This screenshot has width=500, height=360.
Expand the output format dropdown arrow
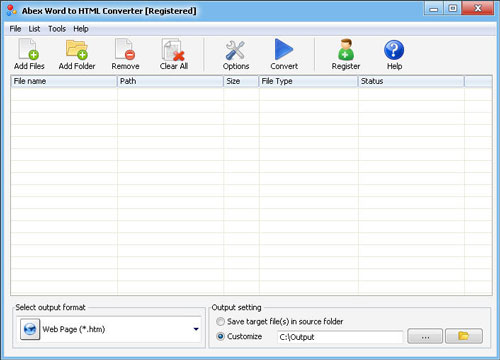tap(196, 329)
